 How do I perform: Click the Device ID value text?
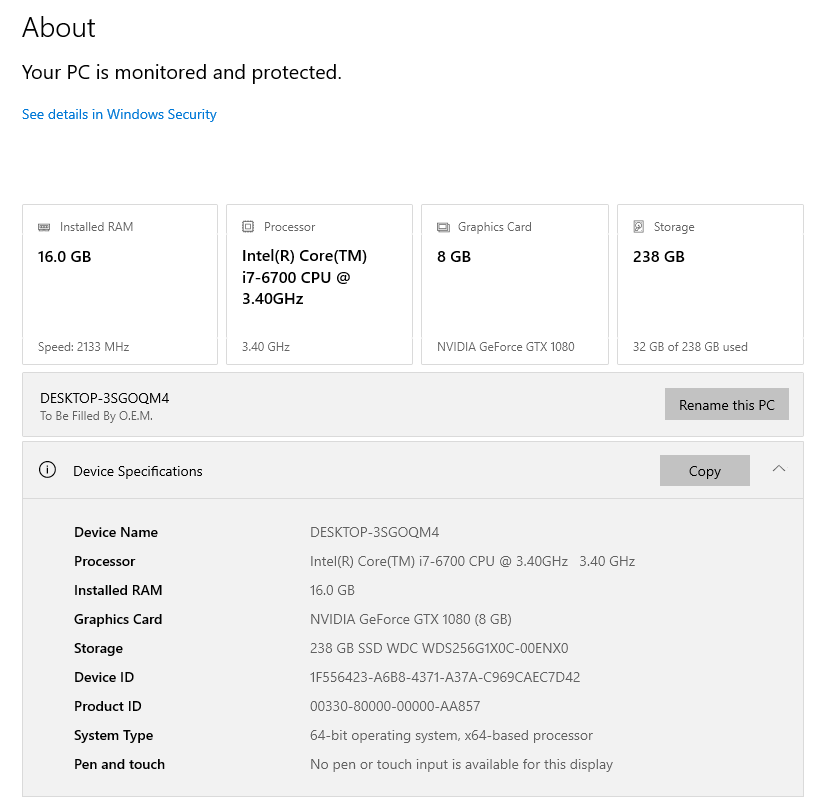click(445, 677)
